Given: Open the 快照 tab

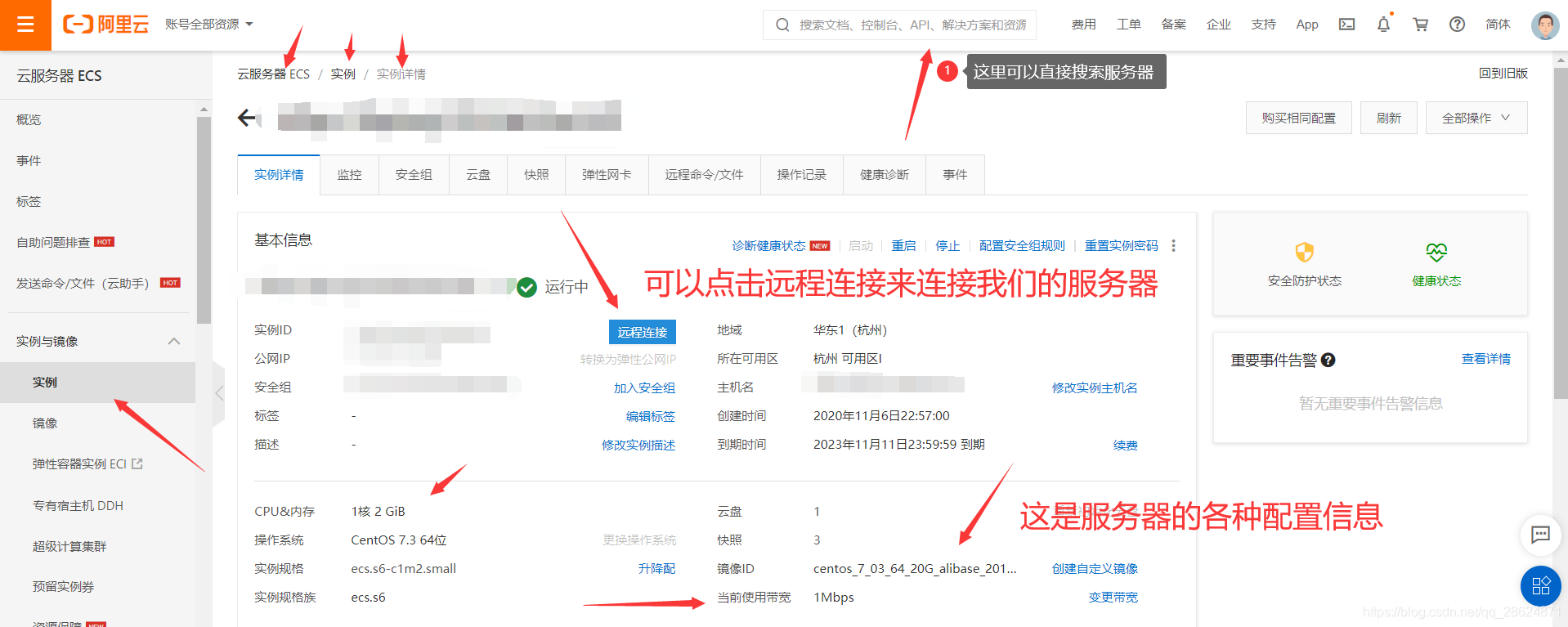Looking at the screenshot, I should coord(536,175).
